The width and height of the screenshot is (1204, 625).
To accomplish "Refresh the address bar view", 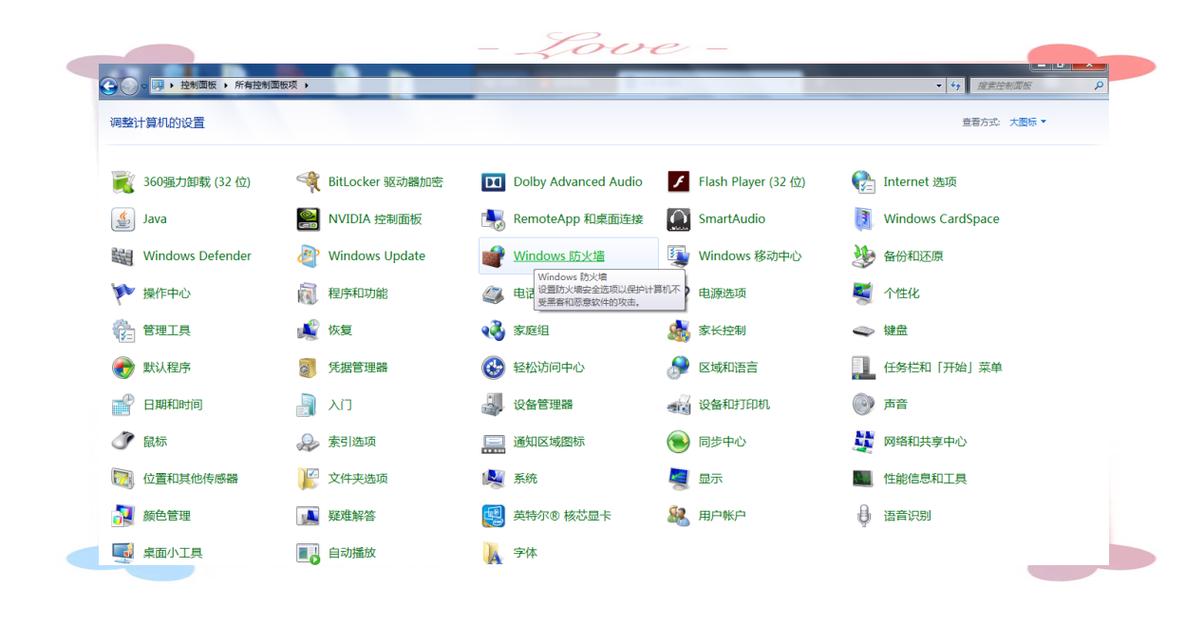I will tap(956, 86).
